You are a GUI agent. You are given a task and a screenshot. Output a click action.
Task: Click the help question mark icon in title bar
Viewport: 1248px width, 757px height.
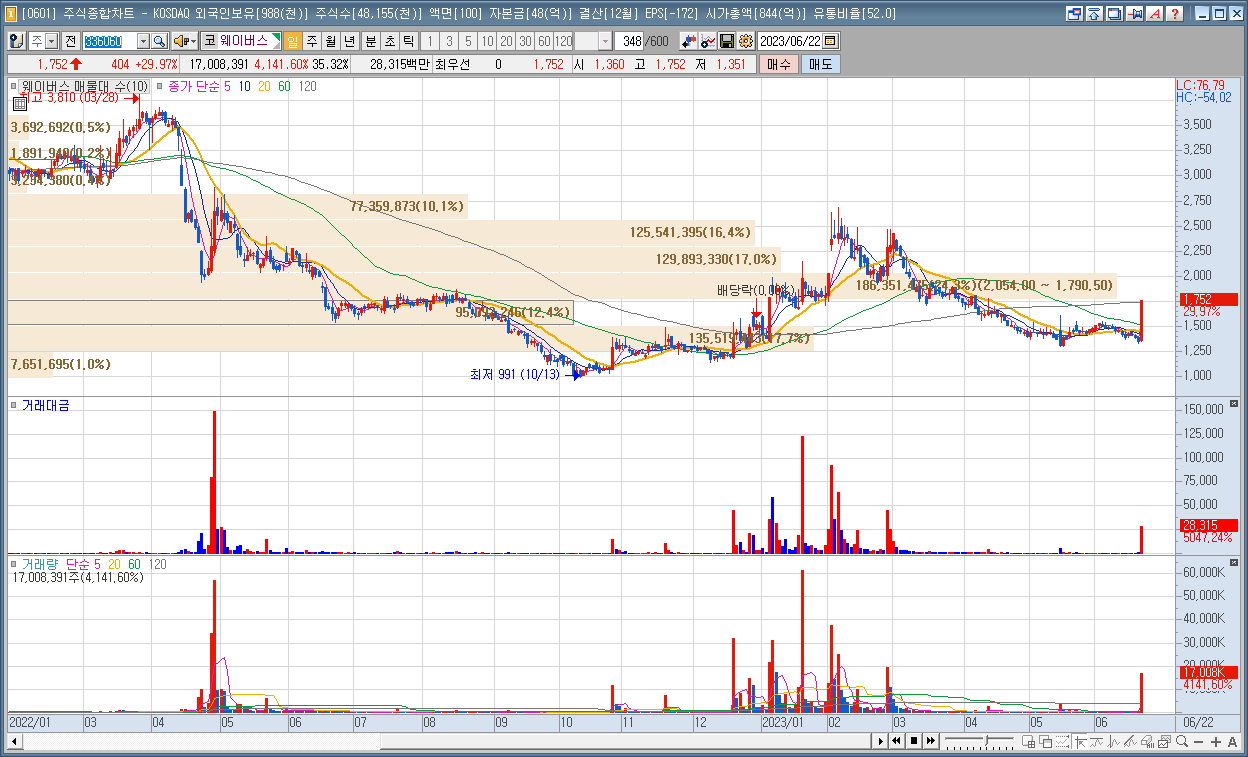[x=1175, y=14]
